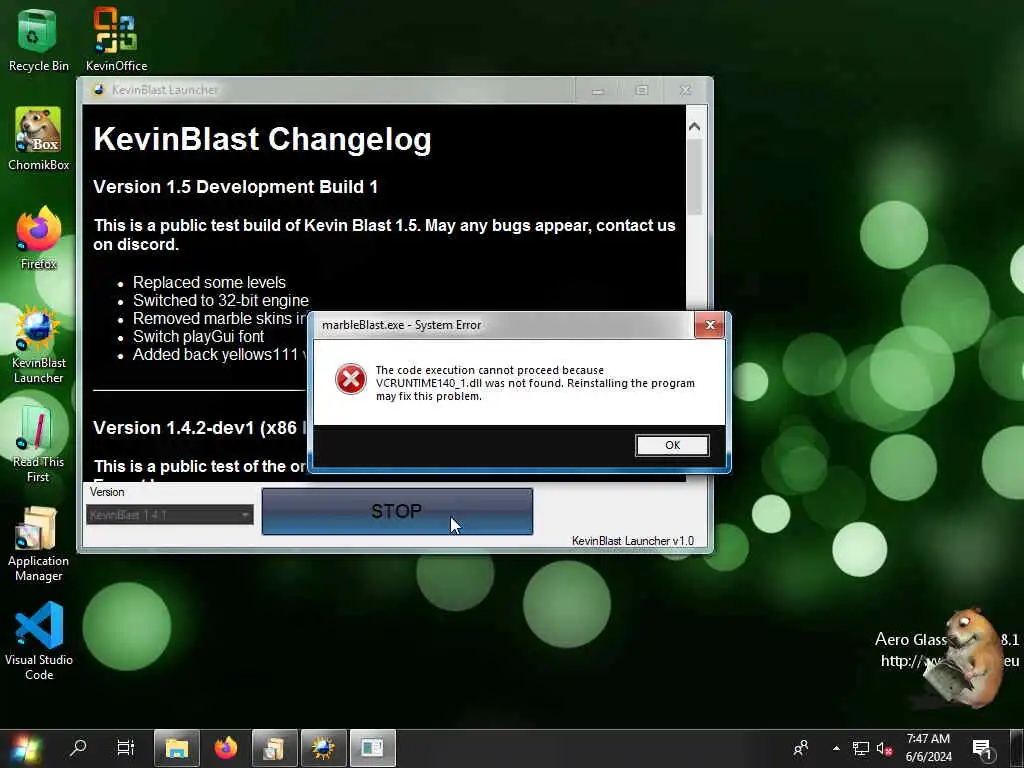Click the KevinBlast Launcher title bar icon
This screenshot has width=1024, height=768.
click(98, 89)
